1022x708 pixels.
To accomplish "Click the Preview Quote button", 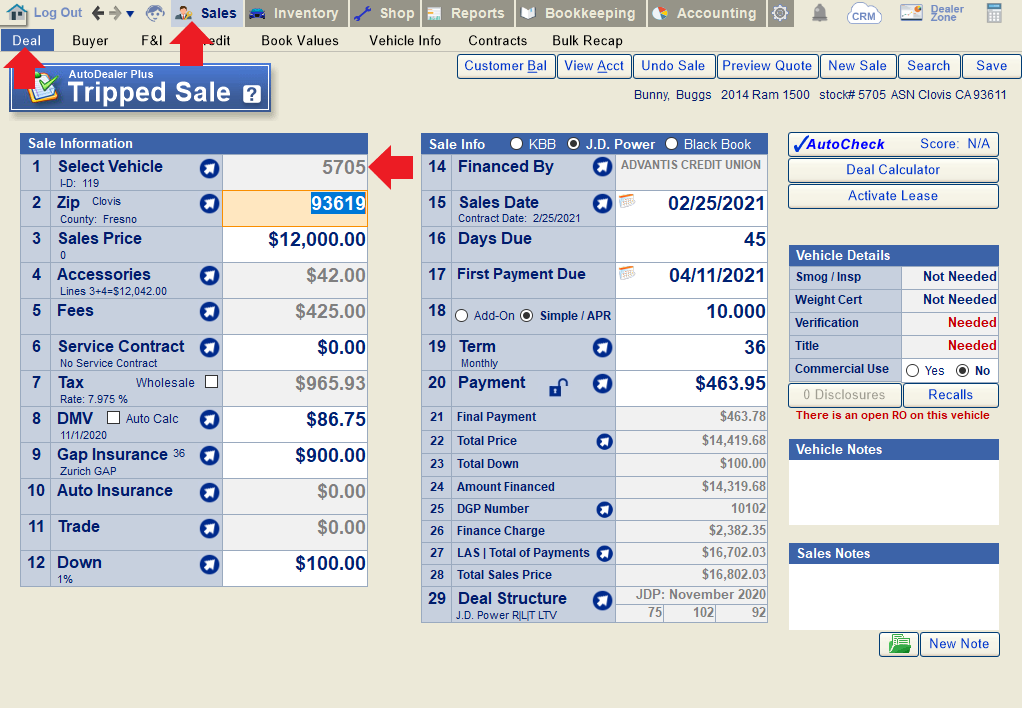I will click(x=767, y=66).
